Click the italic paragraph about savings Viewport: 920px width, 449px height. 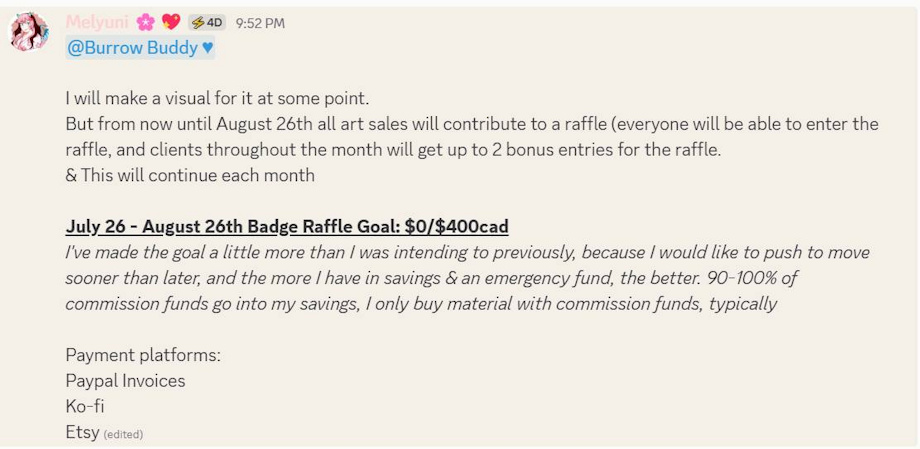pos(467,278)
